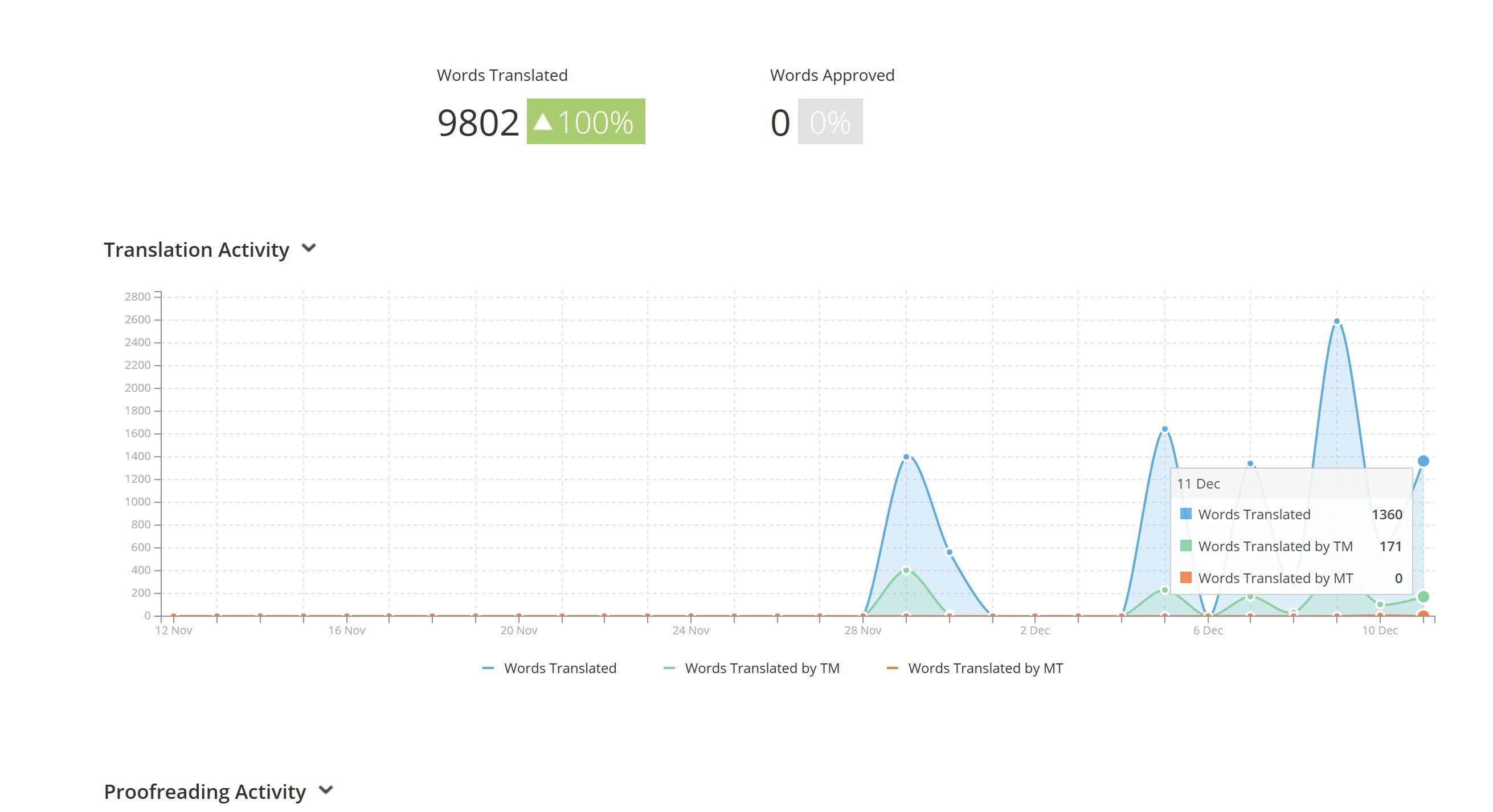The height and width of the screenshot is (812, 1493).
Task: Click the Proofreading Activity section title
Action: 204,791
